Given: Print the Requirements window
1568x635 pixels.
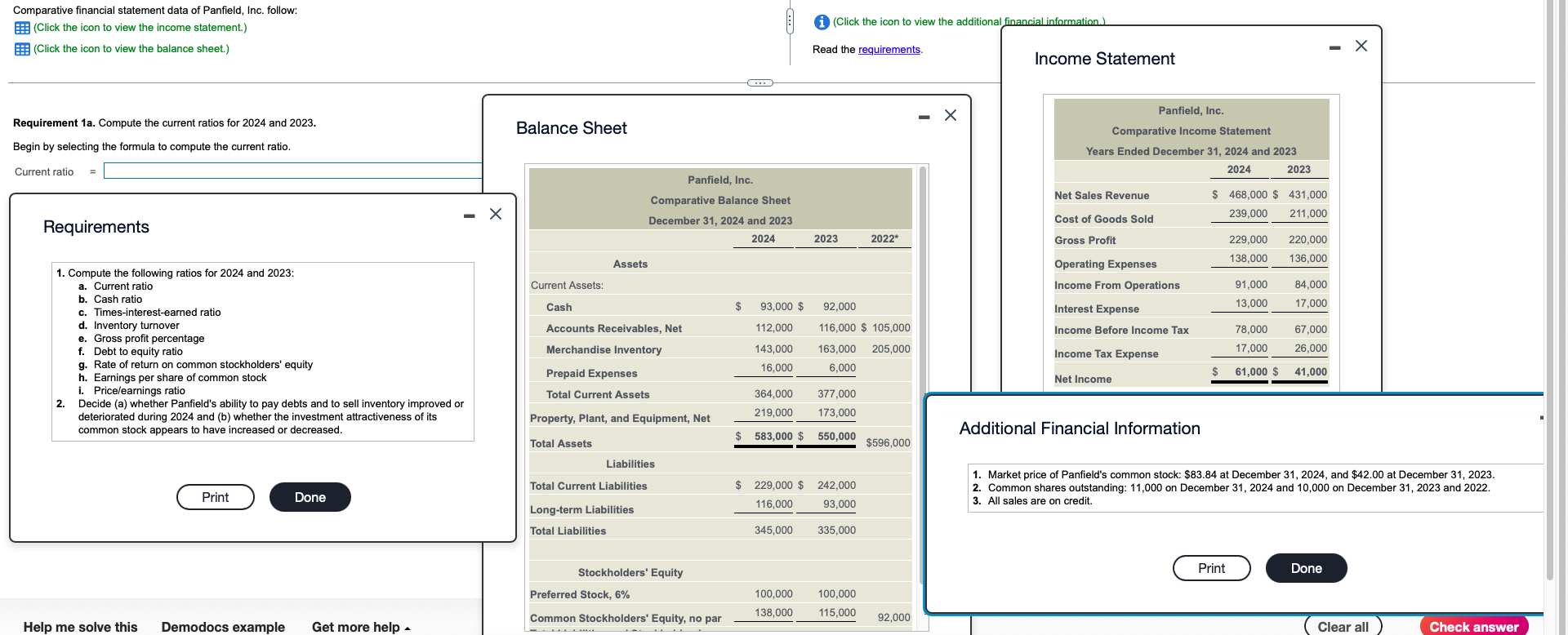Looking at the screenshot, I should coord(216,497).
